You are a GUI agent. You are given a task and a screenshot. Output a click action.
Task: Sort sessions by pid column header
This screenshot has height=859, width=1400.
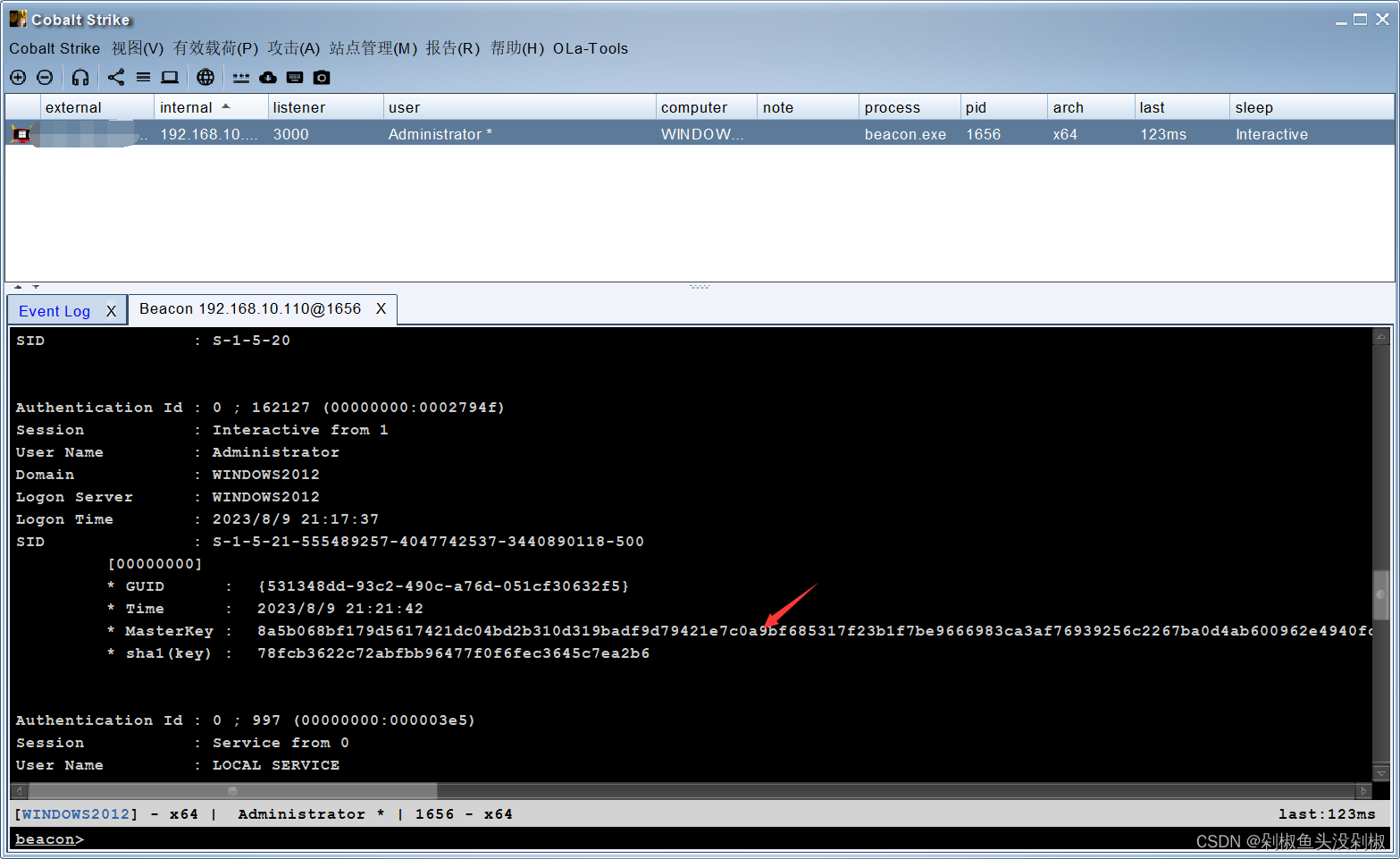(x=1004, y=107)
